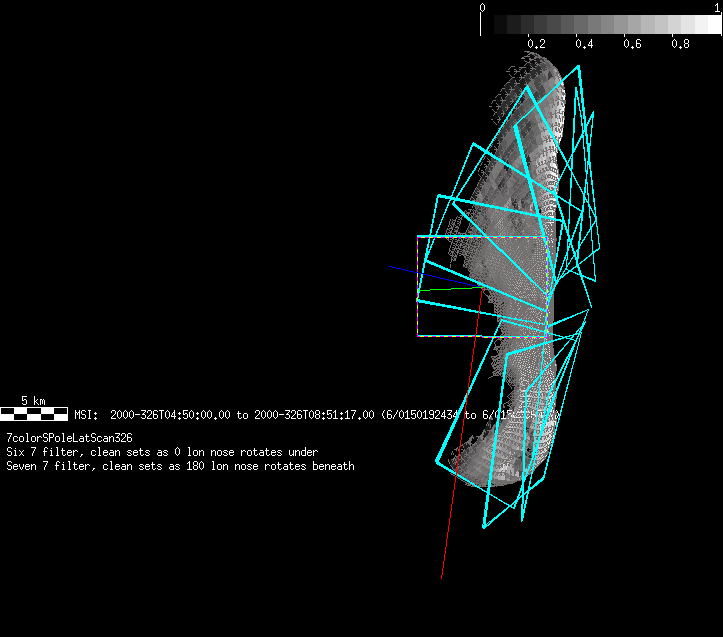
Task: Click the MSI time range label
Action: coord(86,414)
